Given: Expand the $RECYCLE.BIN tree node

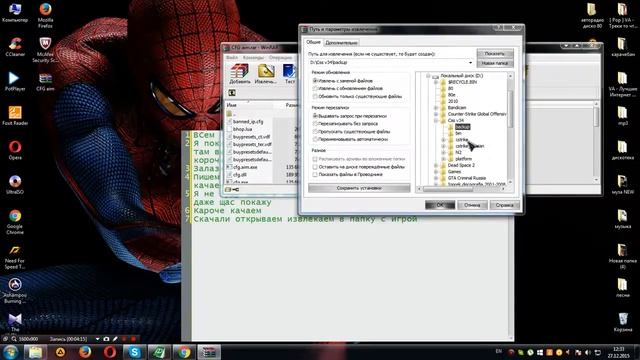Looking at the screenshot, I should pos(436,82).
